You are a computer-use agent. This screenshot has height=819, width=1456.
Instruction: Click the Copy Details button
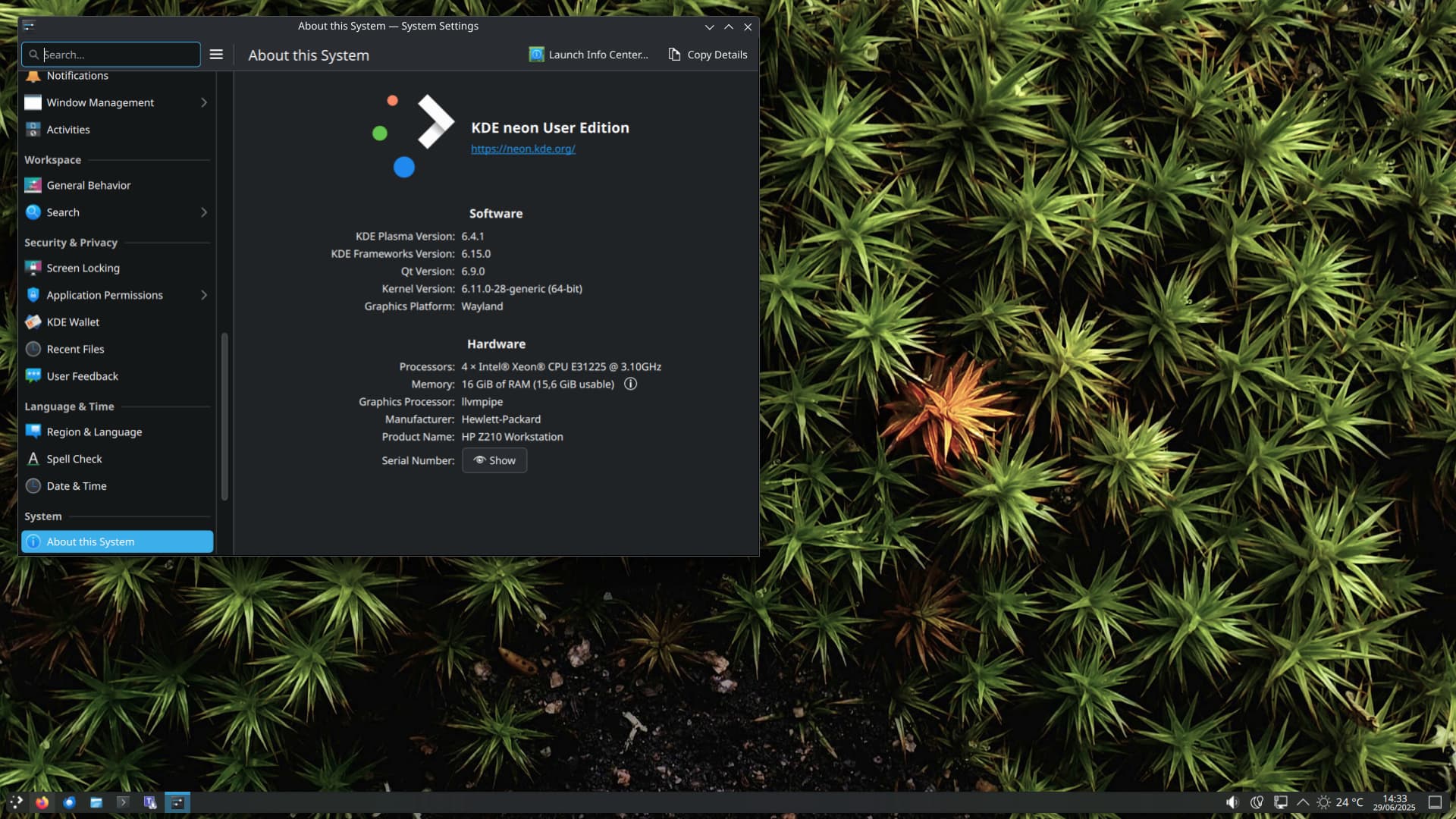tap(708, 55)
